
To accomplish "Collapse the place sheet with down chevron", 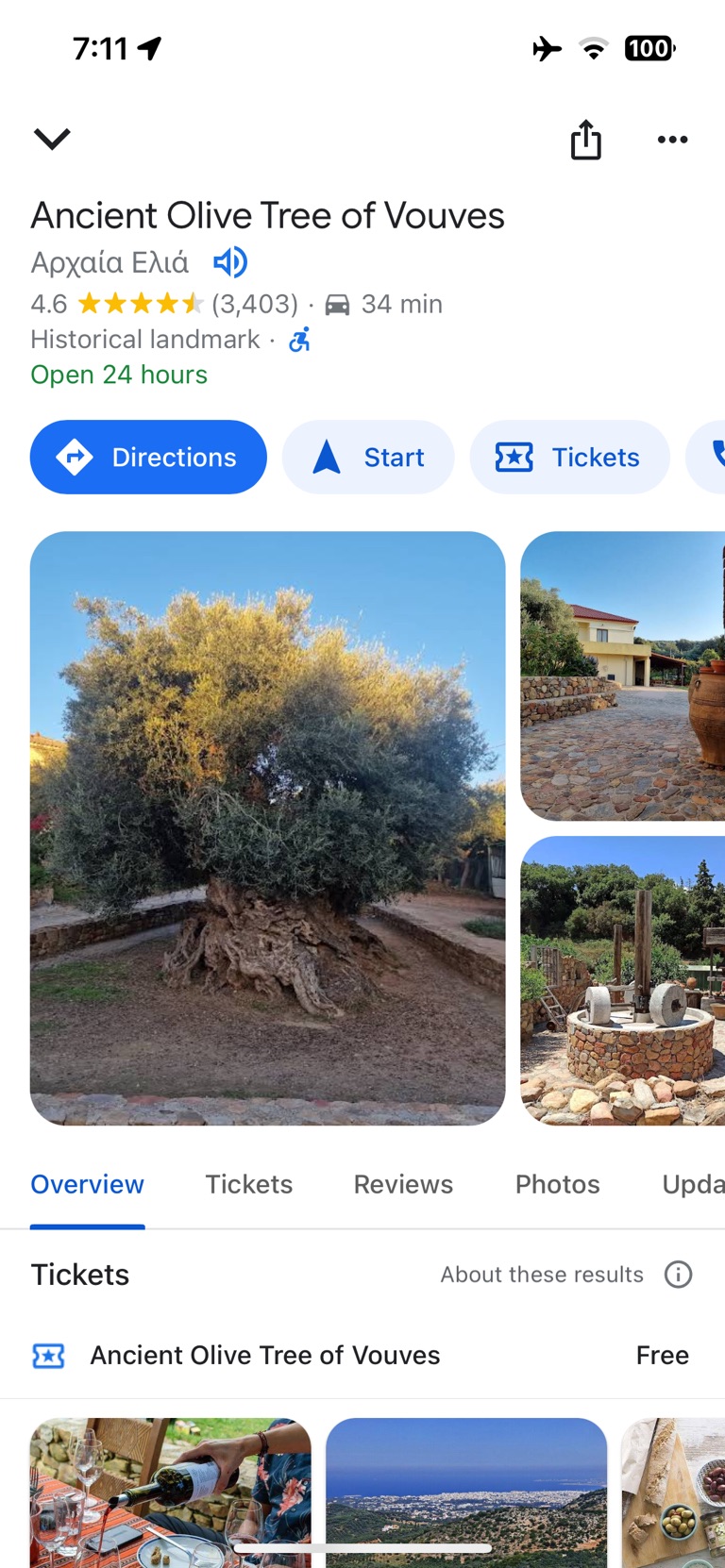I will click(x=52, y=140).
